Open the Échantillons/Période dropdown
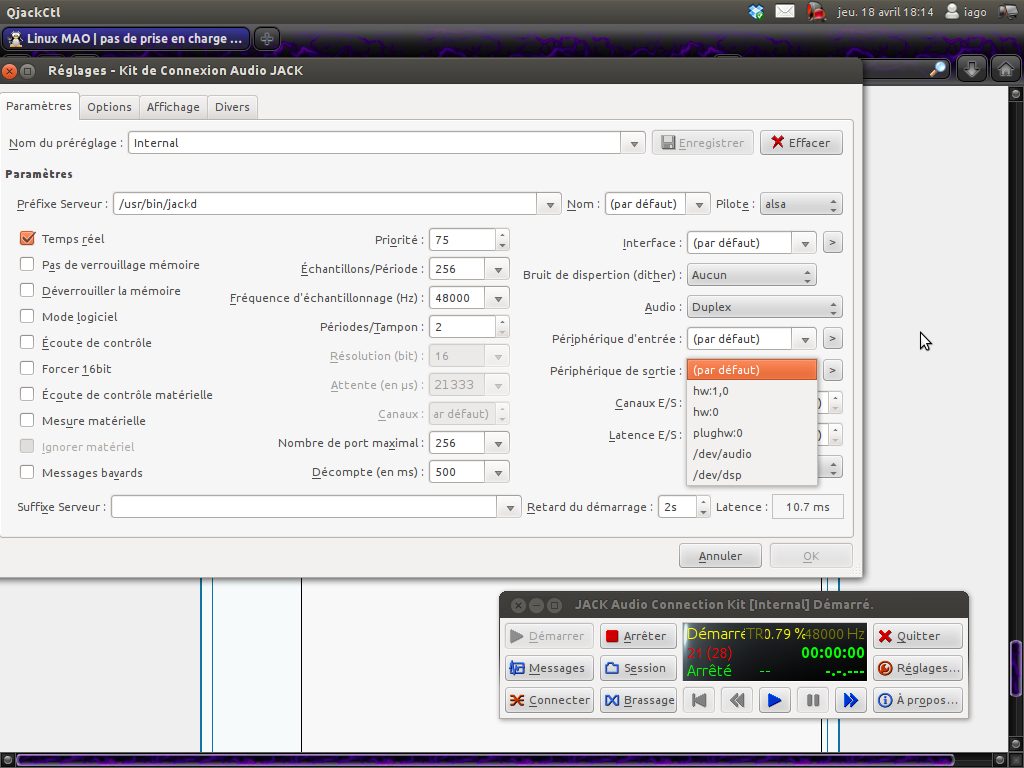Viewport: 1024px width, 768px height. tap(497, 269)
